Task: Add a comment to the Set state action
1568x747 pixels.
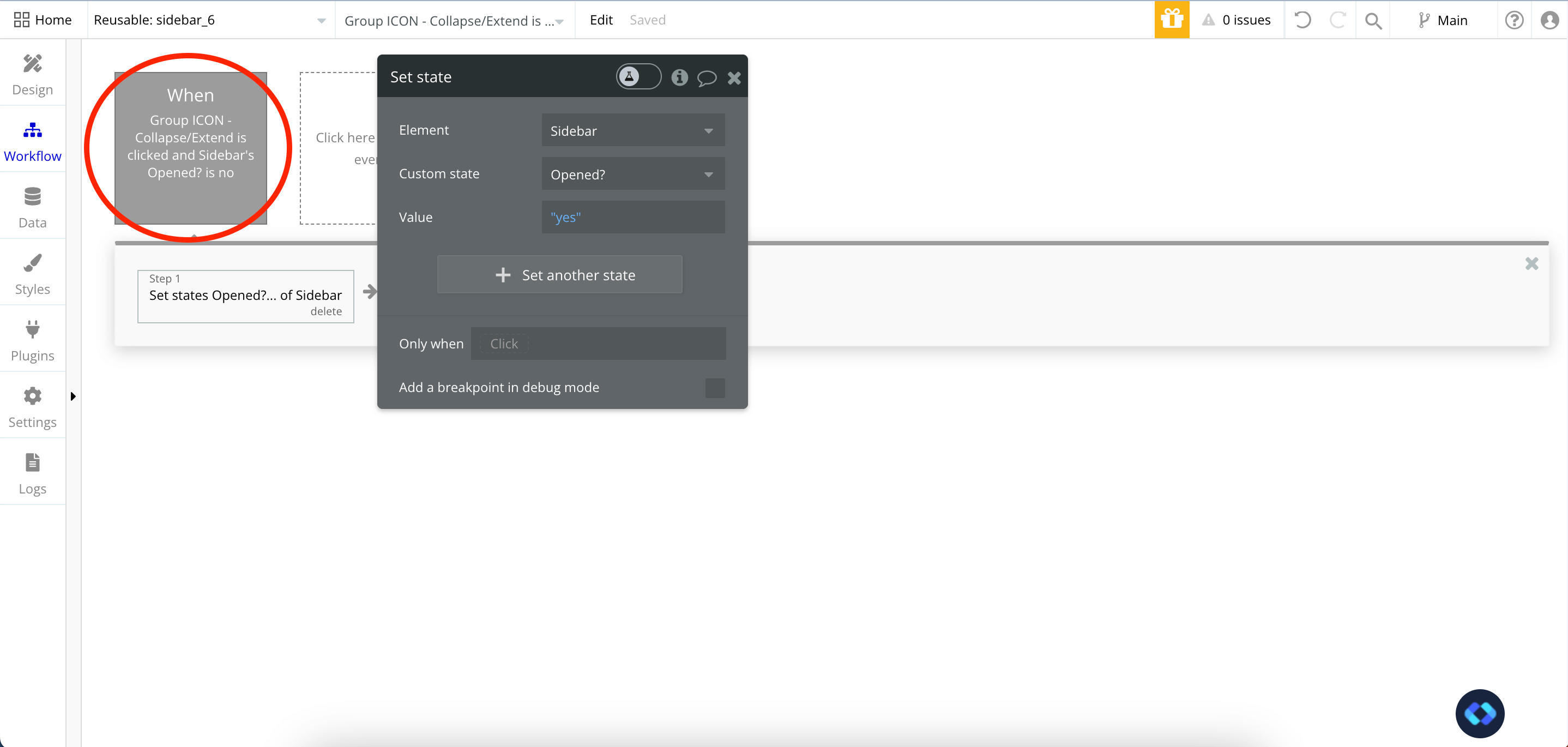Action: 707,77
